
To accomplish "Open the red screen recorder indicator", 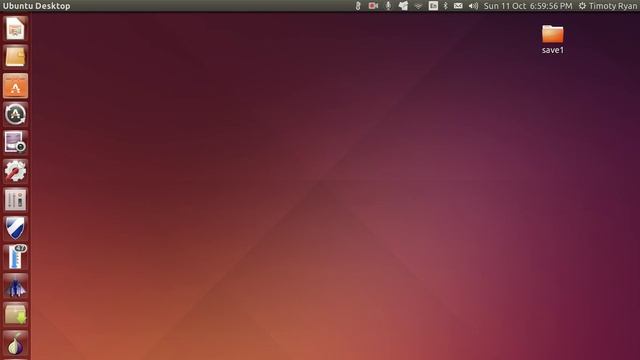I will (373, 6).
